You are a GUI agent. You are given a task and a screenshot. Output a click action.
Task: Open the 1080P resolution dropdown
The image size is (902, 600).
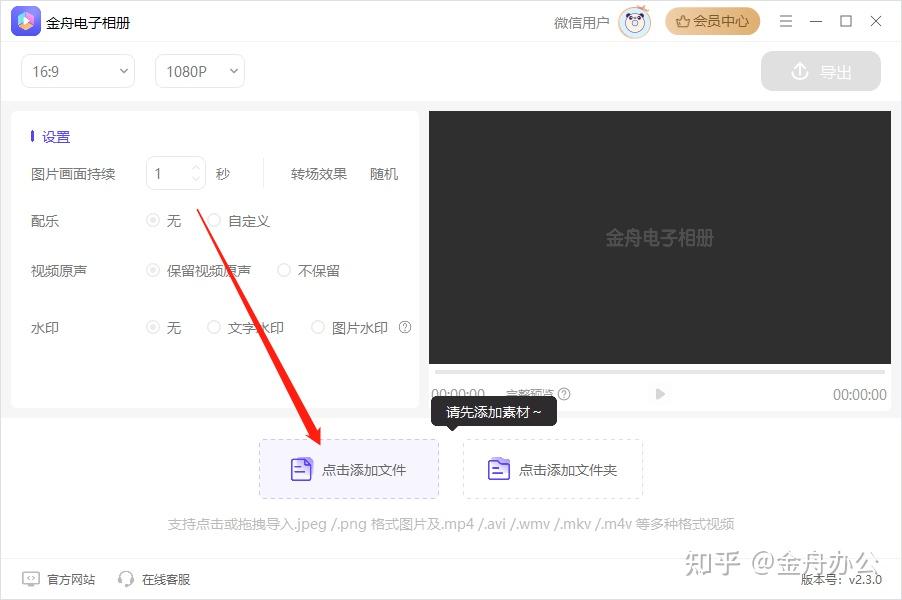click(199, 71)
